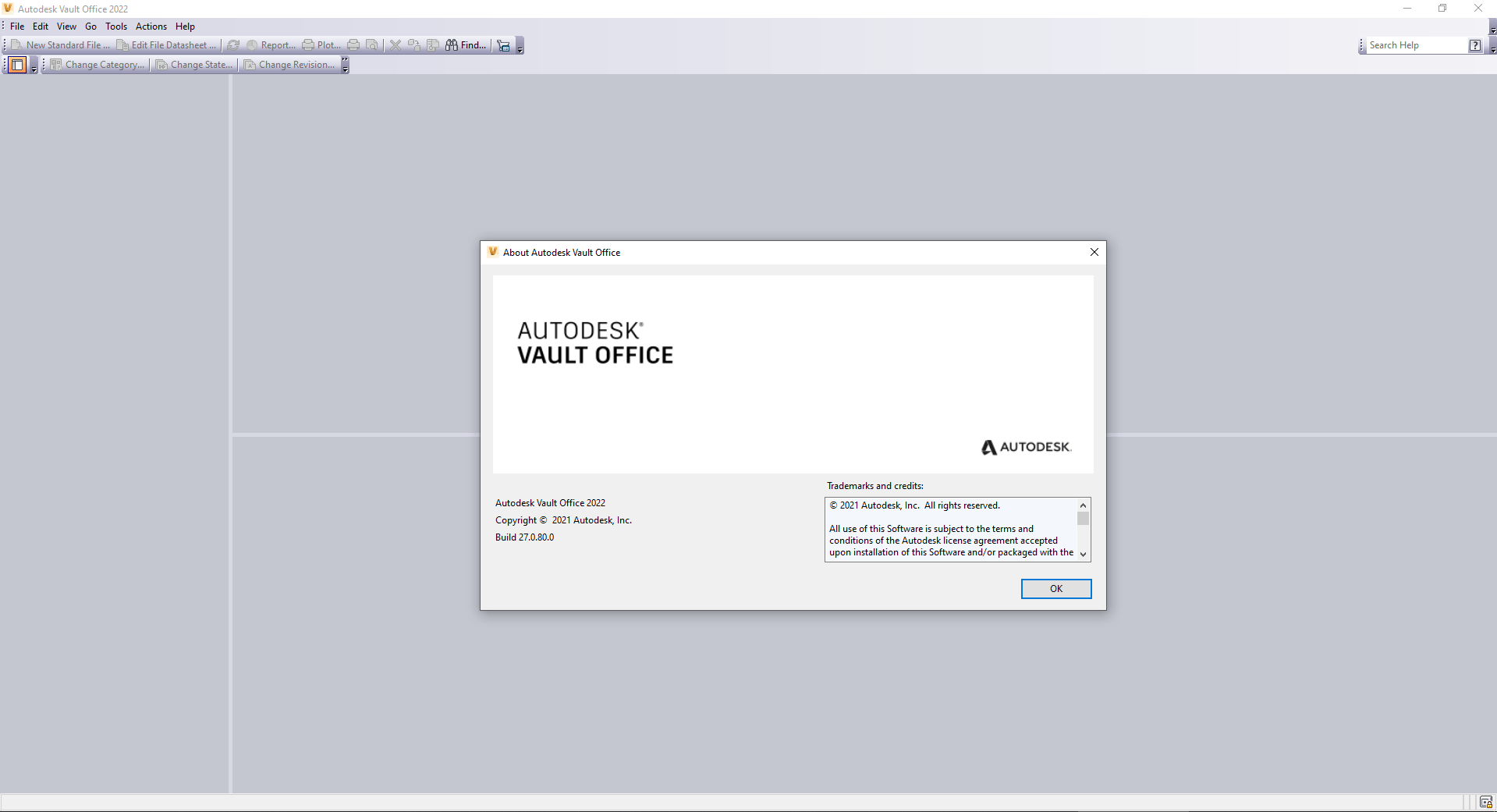The width and height of the screenshot is (1497, 812).
Task: Open the Actions menu
Action: 151,27
